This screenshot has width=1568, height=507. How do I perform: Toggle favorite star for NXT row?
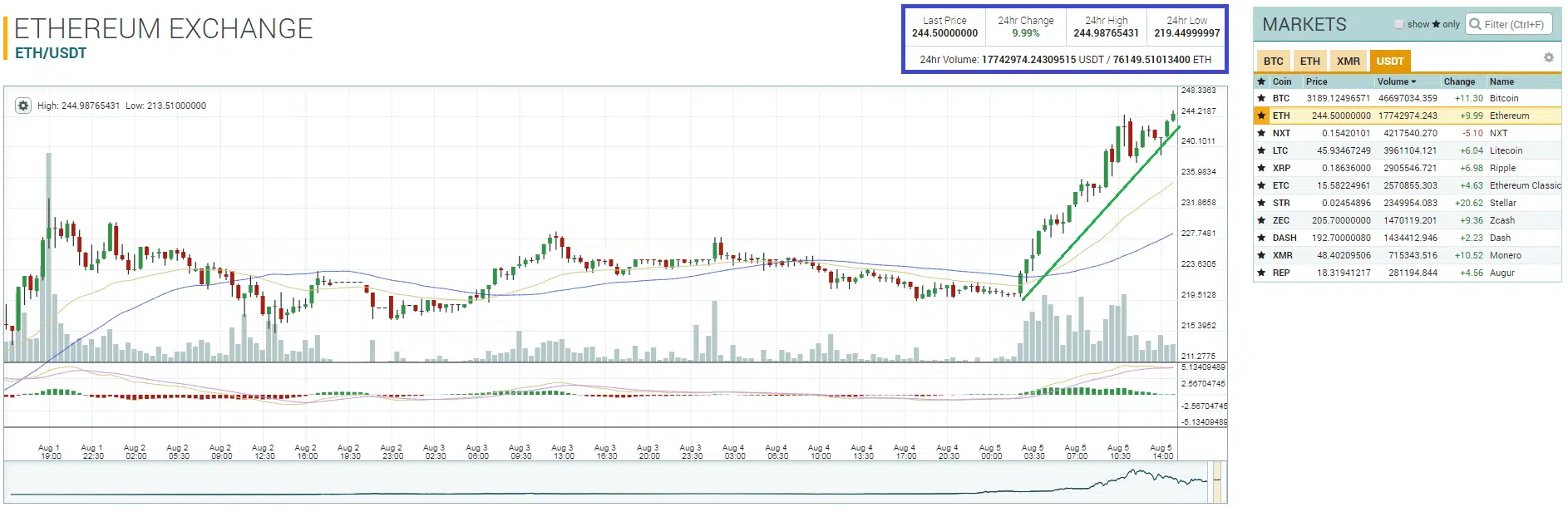pyautogui.click(x=1261, y=133)
